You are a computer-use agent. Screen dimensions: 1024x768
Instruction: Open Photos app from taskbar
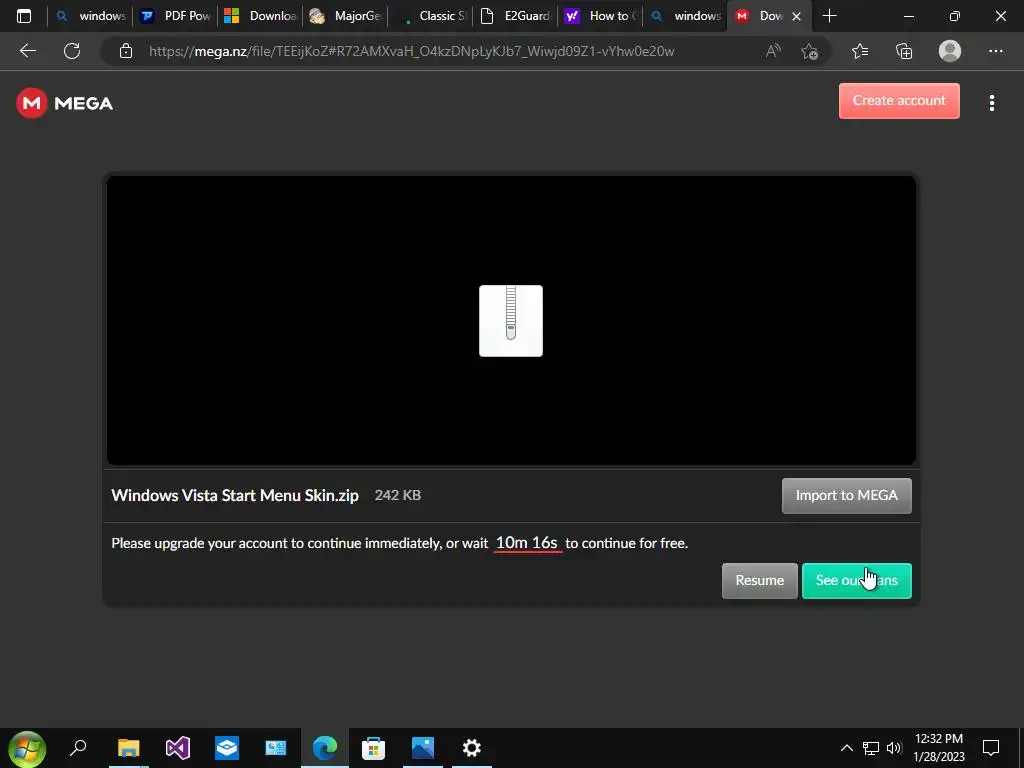click(x=423, y=748)
